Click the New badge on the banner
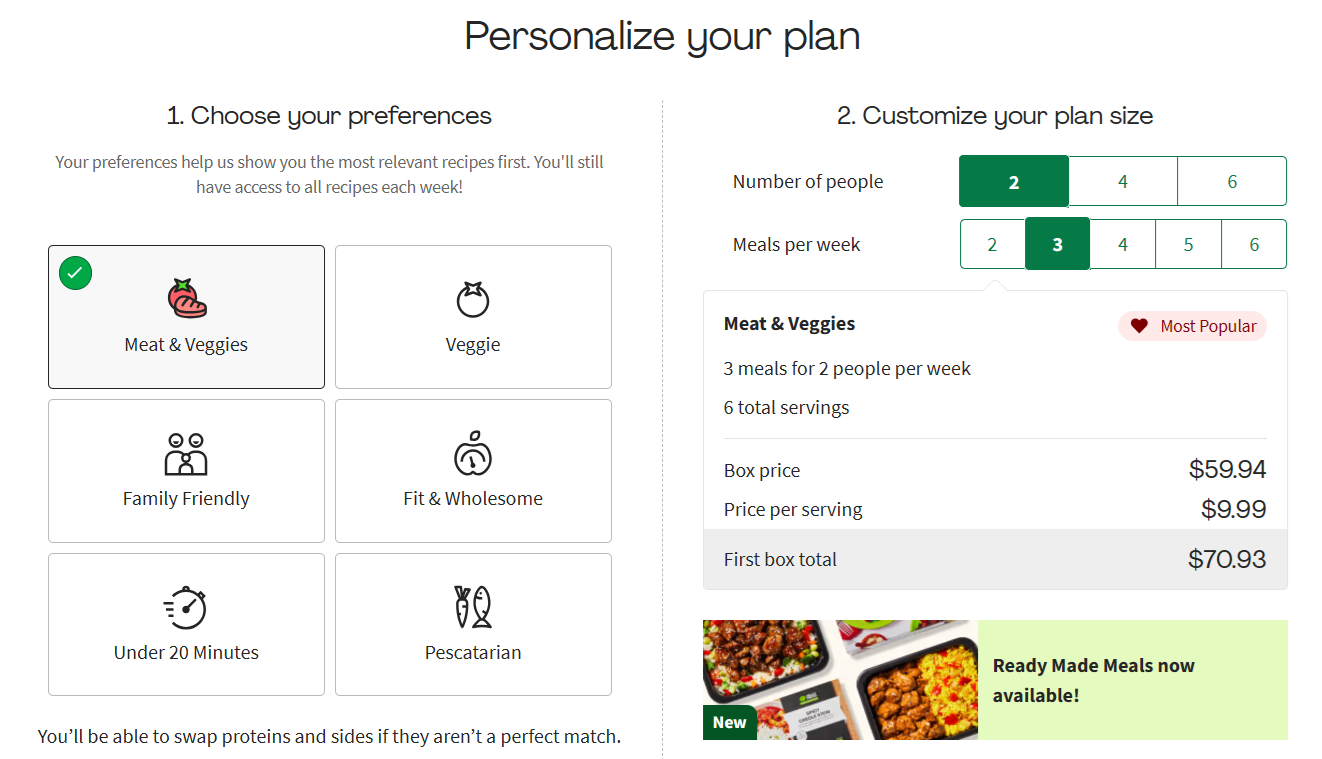The image size is (1322, 759). click(x=729, y=722)
